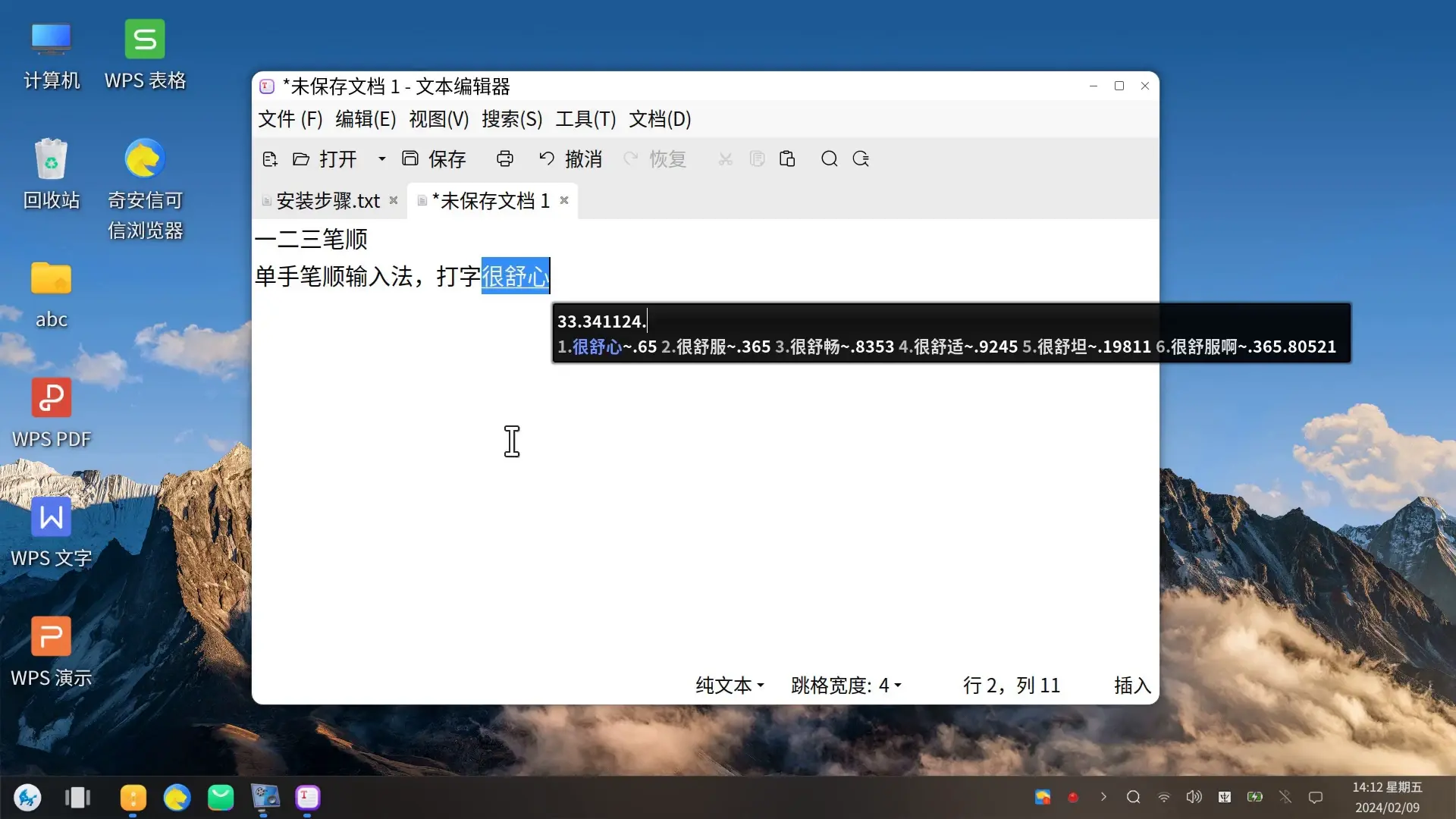The width and height of the screenshot is (1456, 819).
Task: Select candidate 2 很舒服
Action: 716,347
